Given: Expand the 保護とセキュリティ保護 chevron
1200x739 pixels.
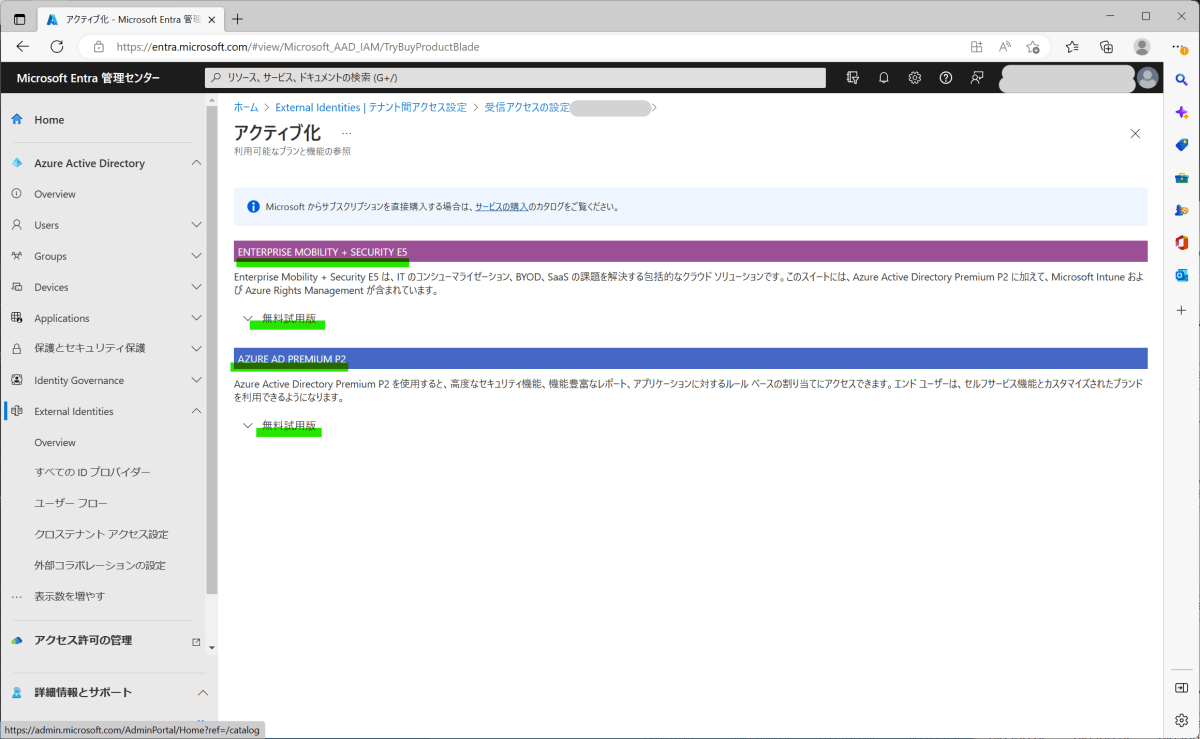Looking at the screenshot, I should click(196, 349).
